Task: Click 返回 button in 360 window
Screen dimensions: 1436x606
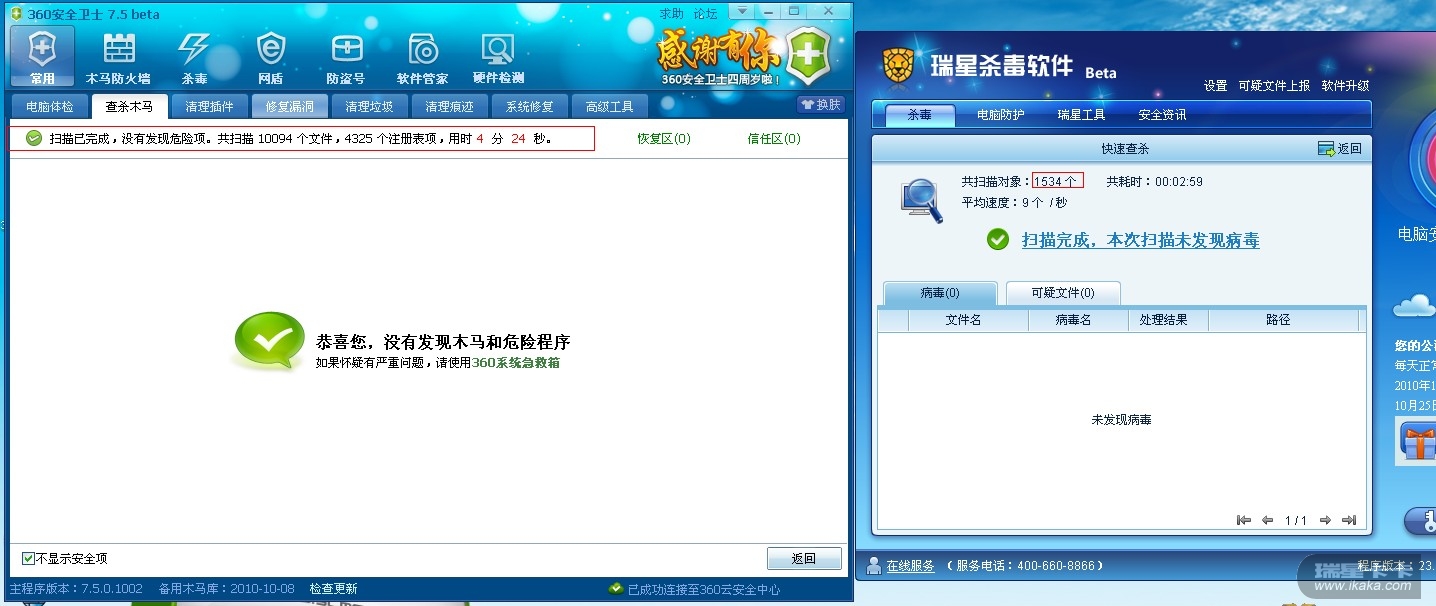Action: pyautogui.click(x=804, y=559)
